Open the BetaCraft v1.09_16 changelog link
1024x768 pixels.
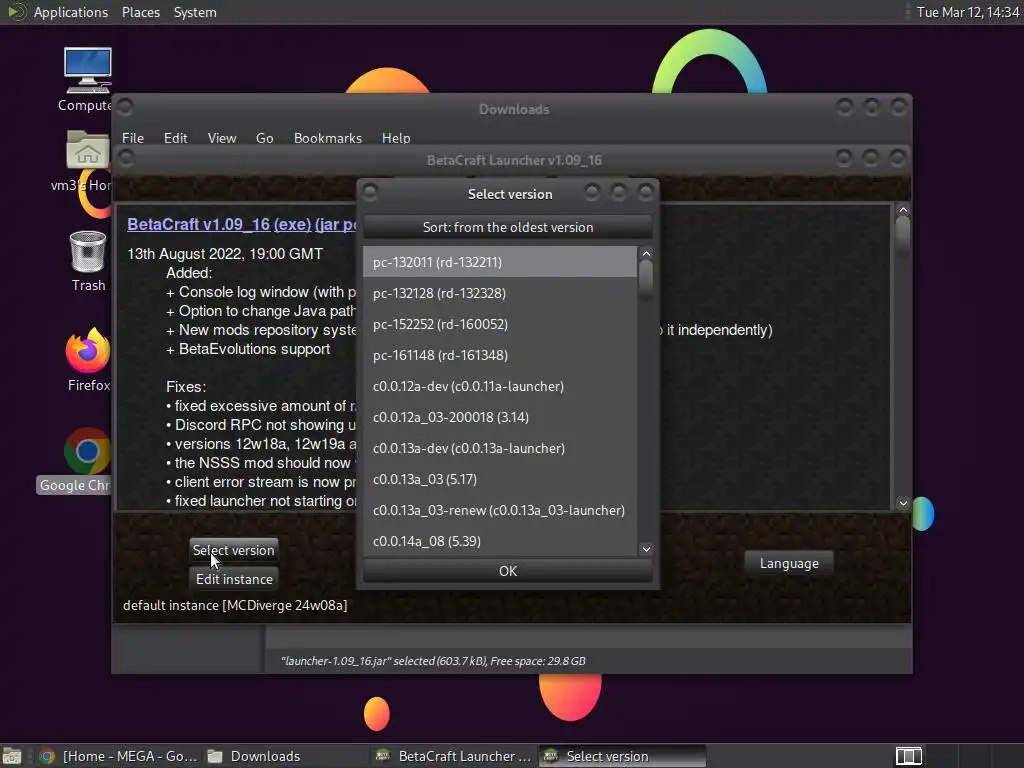(x=199, y=224)
